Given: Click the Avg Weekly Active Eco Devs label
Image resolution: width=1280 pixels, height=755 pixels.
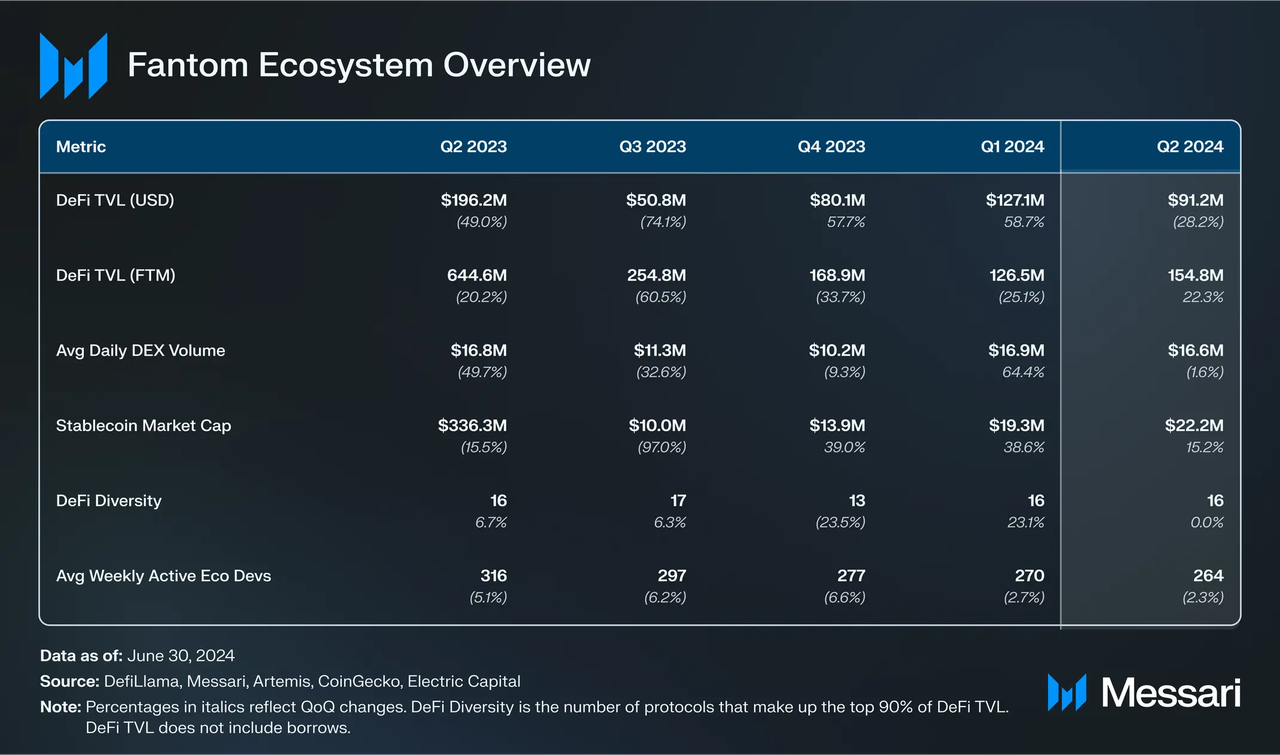Looking at the screenshot, I should tap(163, 575).
